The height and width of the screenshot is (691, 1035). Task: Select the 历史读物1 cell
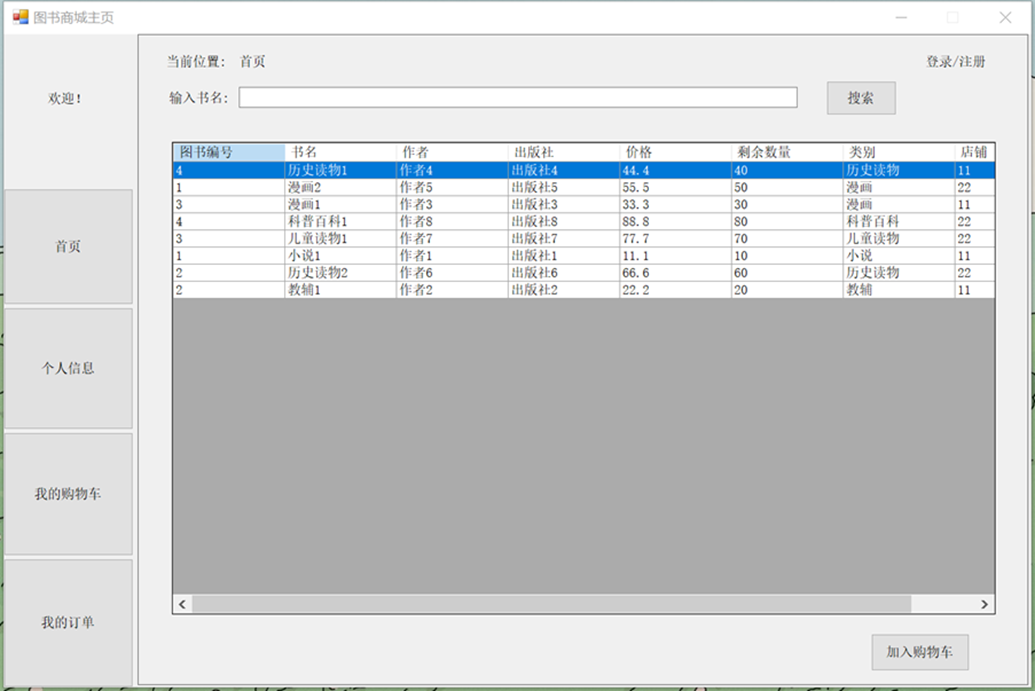[x=341, y=170]
